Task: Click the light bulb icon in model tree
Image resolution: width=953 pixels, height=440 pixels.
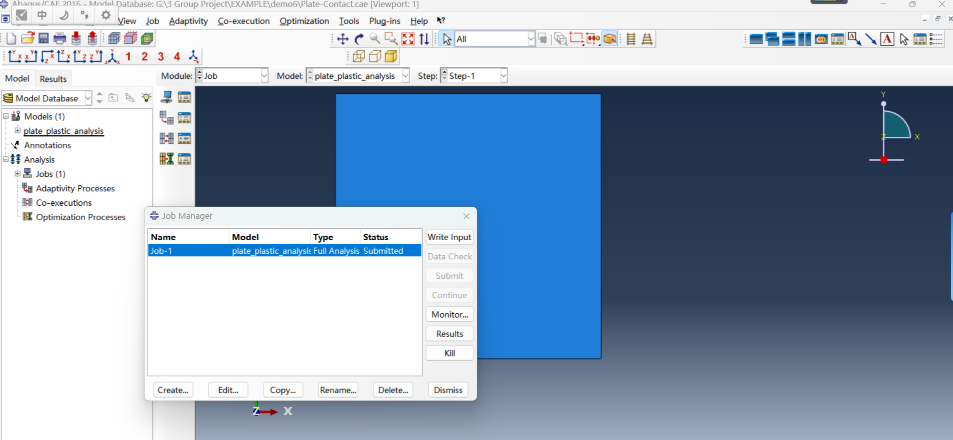Action: tap(146, 97)
